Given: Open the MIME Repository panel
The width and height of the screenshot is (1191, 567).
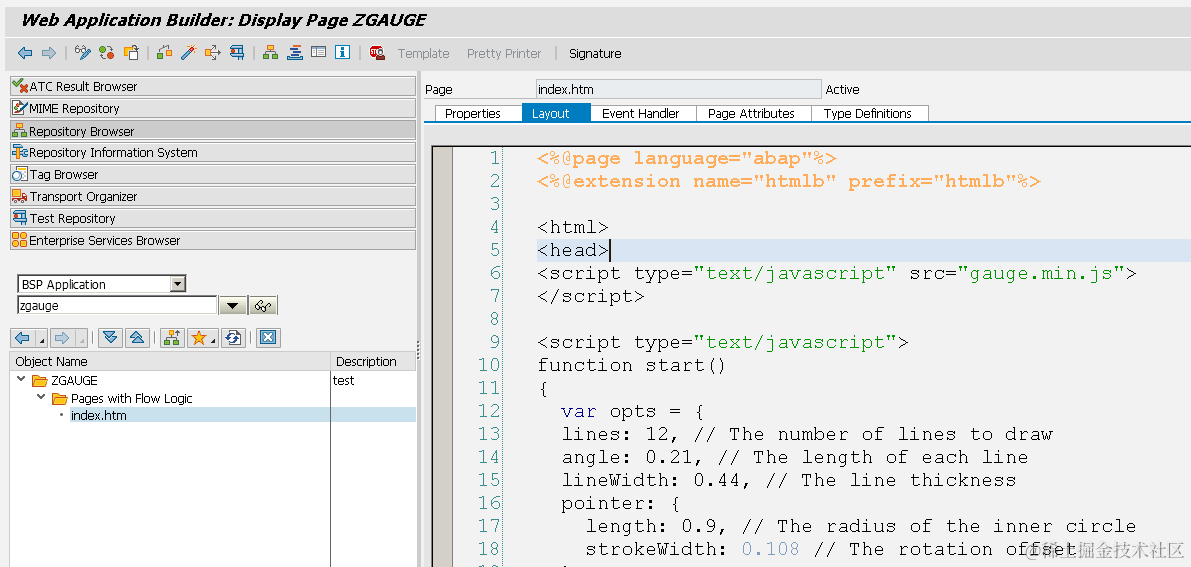Looking at the screenshot, I should pos(213,108).
